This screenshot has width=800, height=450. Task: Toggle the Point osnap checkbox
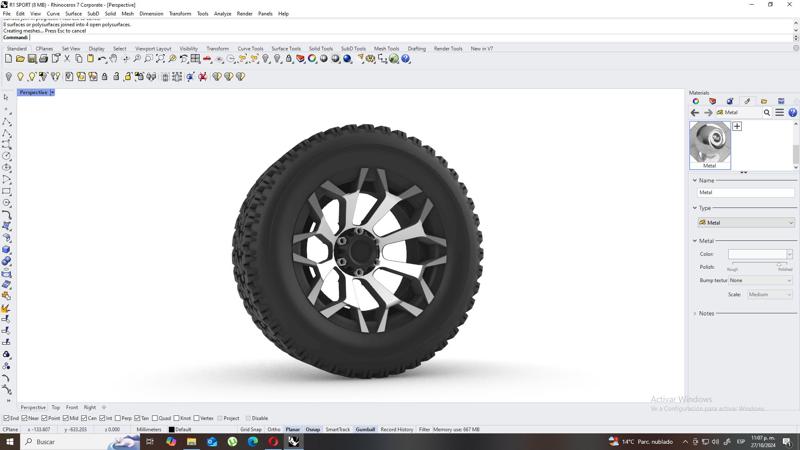pos(44,418)
